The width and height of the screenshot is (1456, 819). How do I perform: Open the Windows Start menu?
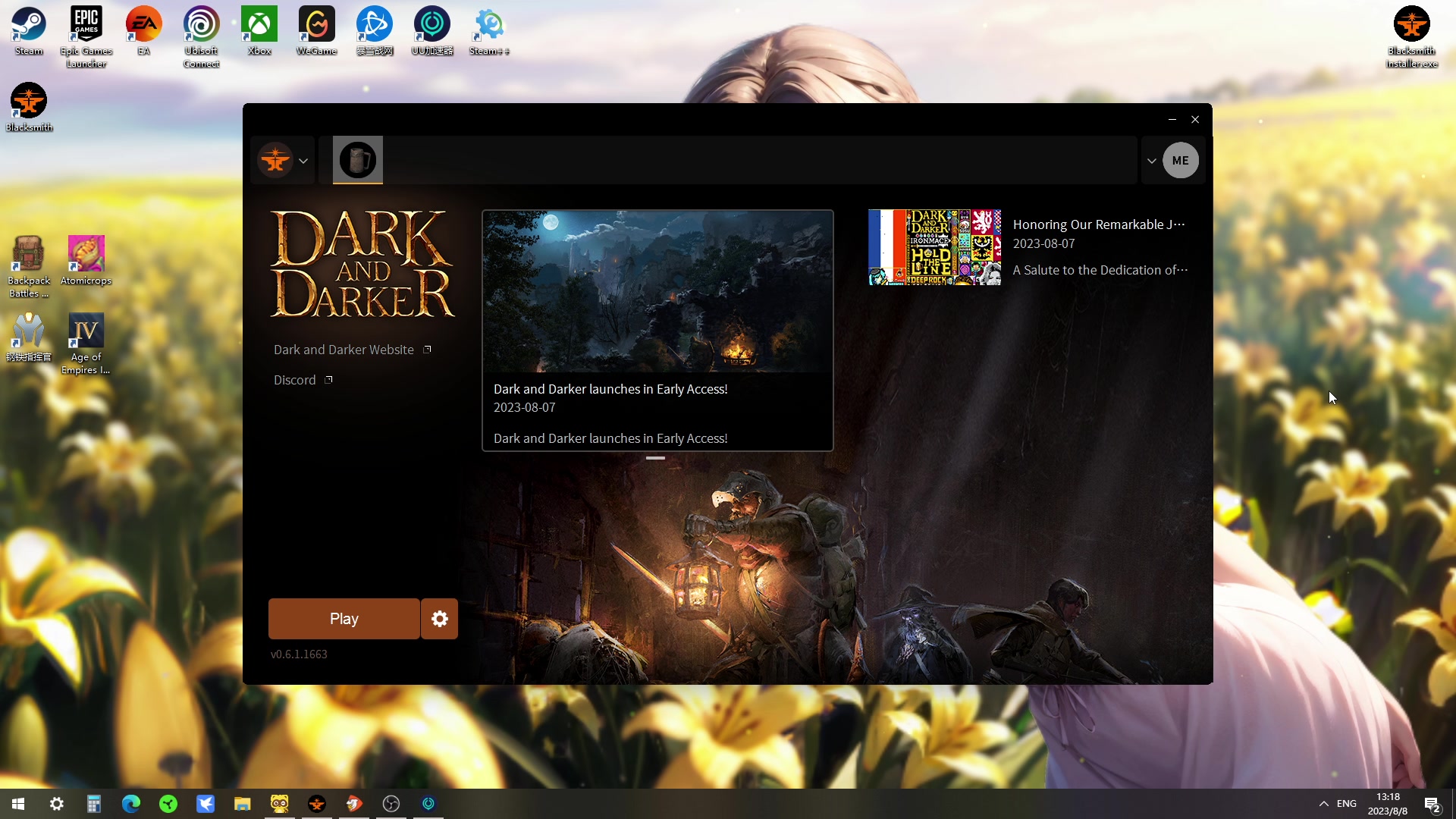(x=18, y=804)
